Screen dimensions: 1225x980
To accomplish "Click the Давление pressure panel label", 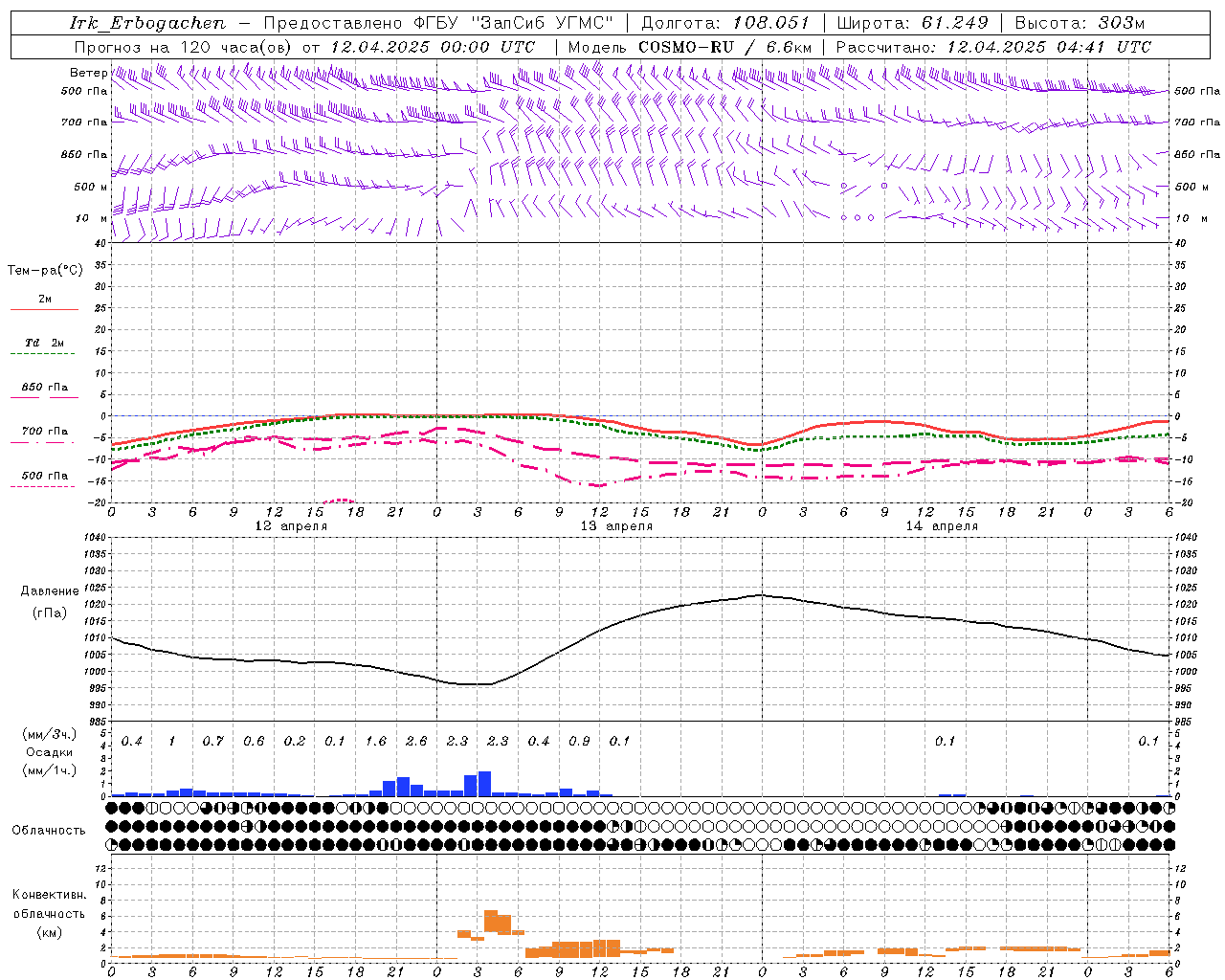I will pos(50,591).
